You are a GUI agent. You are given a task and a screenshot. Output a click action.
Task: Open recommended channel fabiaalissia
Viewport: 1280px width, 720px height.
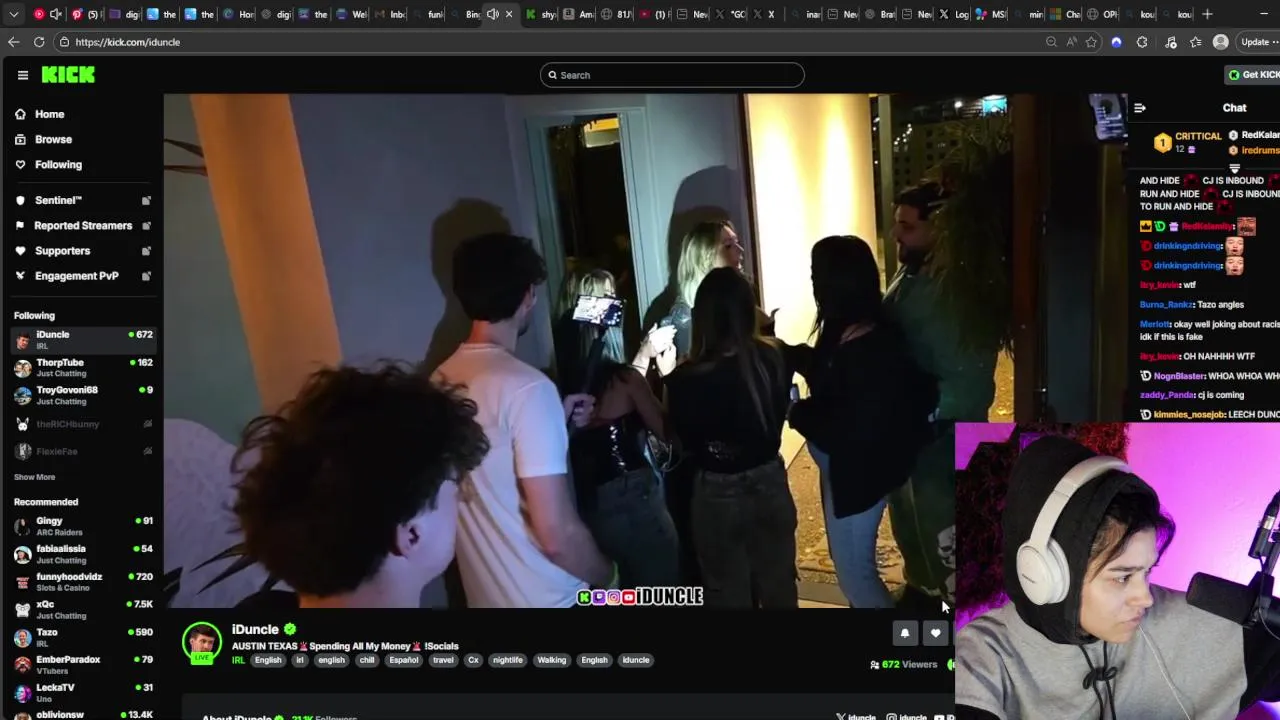click(83, 554)
